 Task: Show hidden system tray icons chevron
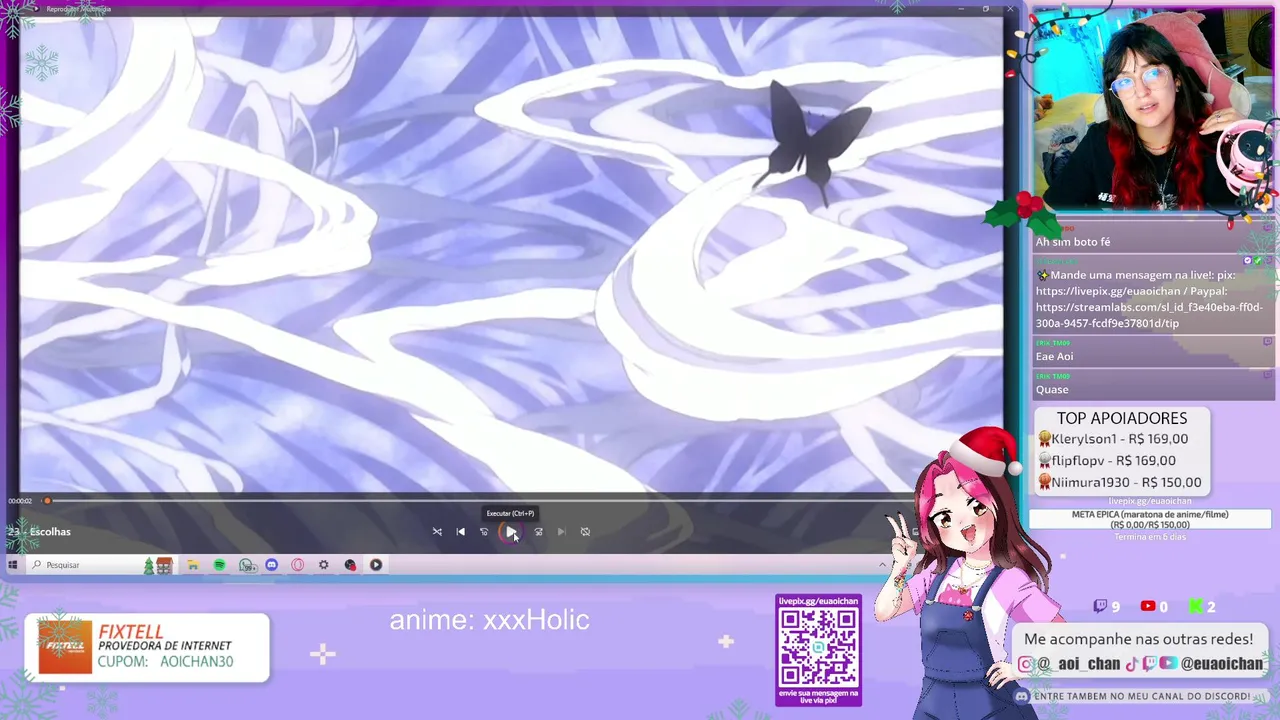[x=882, y=565]
